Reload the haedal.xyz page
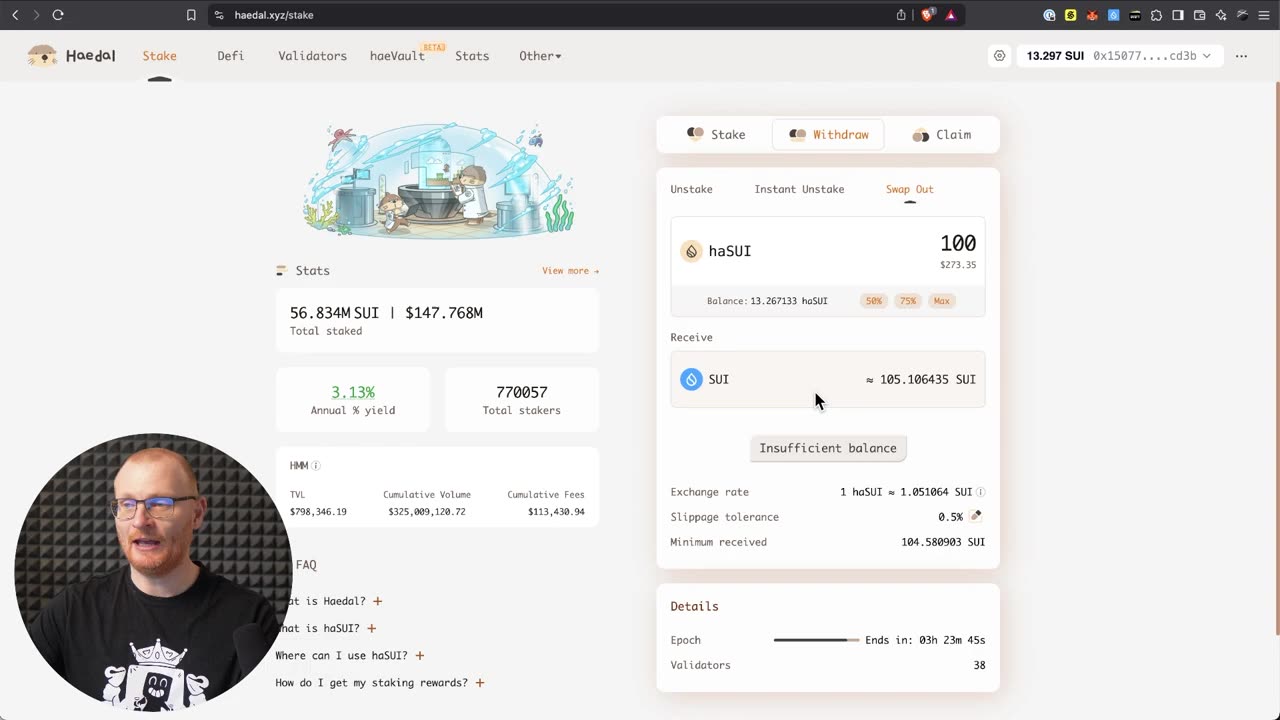1280x720 pixels. [58, 15]
